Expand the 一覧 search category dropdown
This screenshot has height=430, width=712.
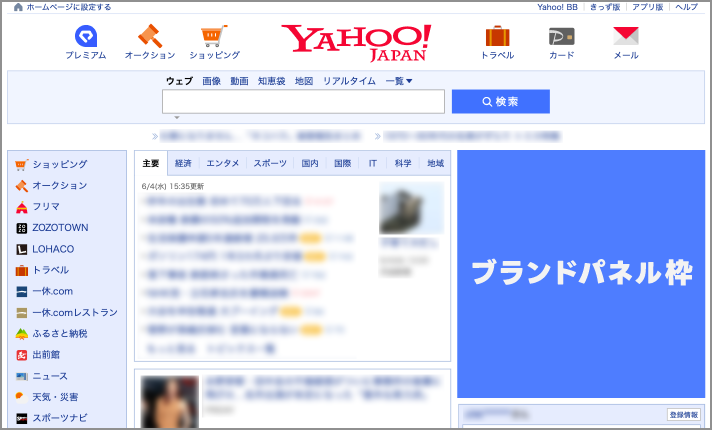click(x=399, y=81)
